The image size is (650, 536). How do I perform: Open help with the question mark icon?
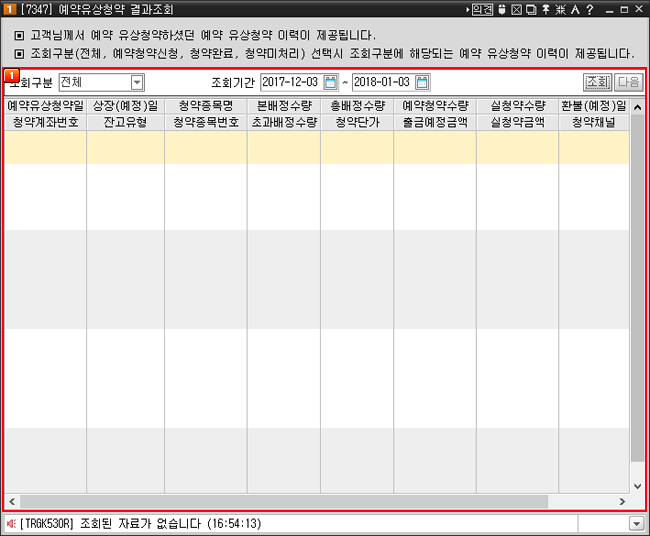pos(591,9)
